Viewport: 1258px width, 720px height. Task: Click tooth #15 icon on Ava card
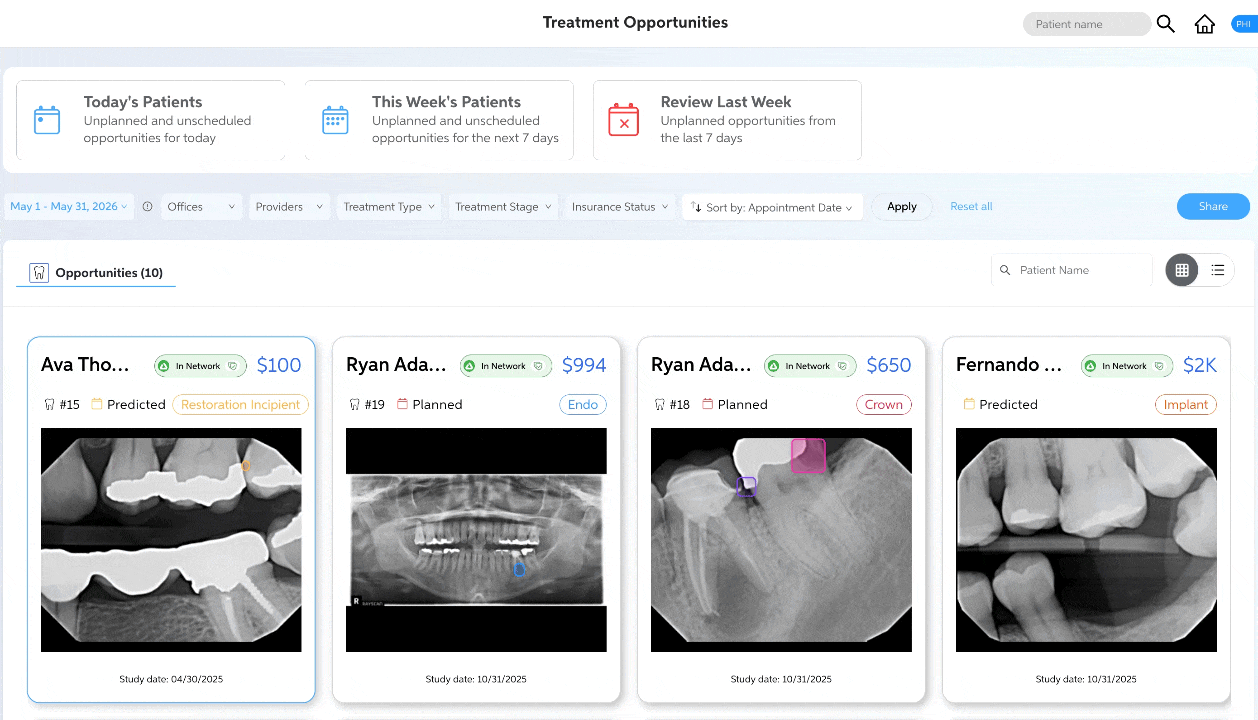point(48,405)
